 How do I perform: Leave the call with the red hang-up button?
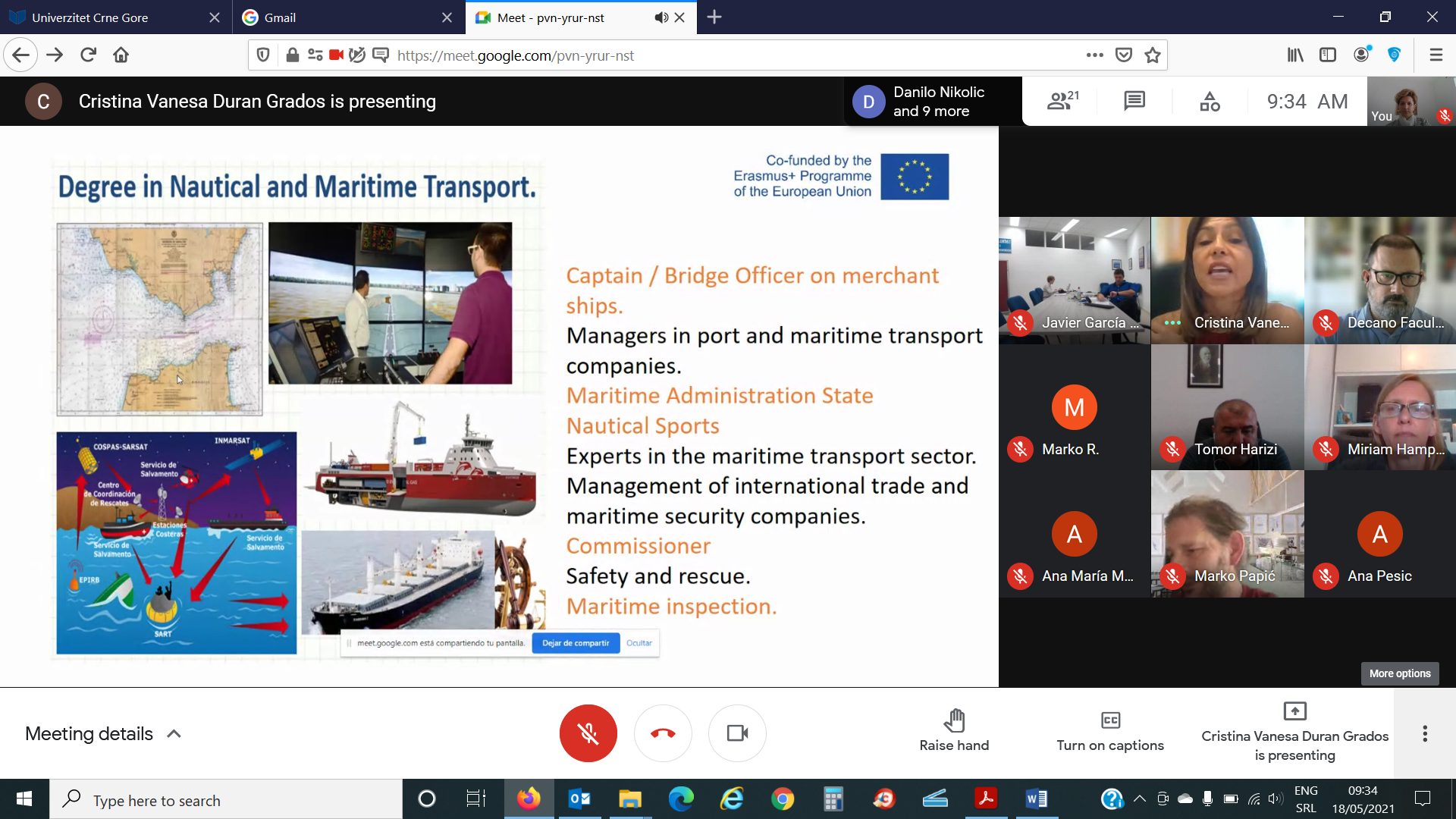point(663,733)
